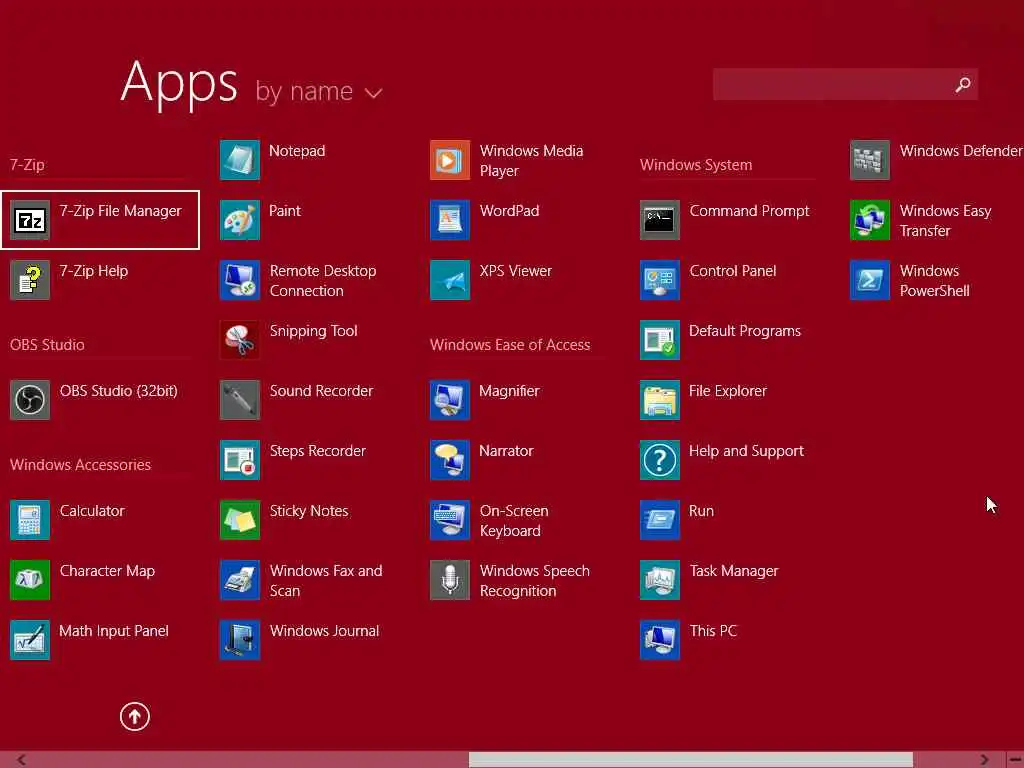The image size is (1024, 768).
Task: Launch the Calculator app icon
Action: pos(30,520)
